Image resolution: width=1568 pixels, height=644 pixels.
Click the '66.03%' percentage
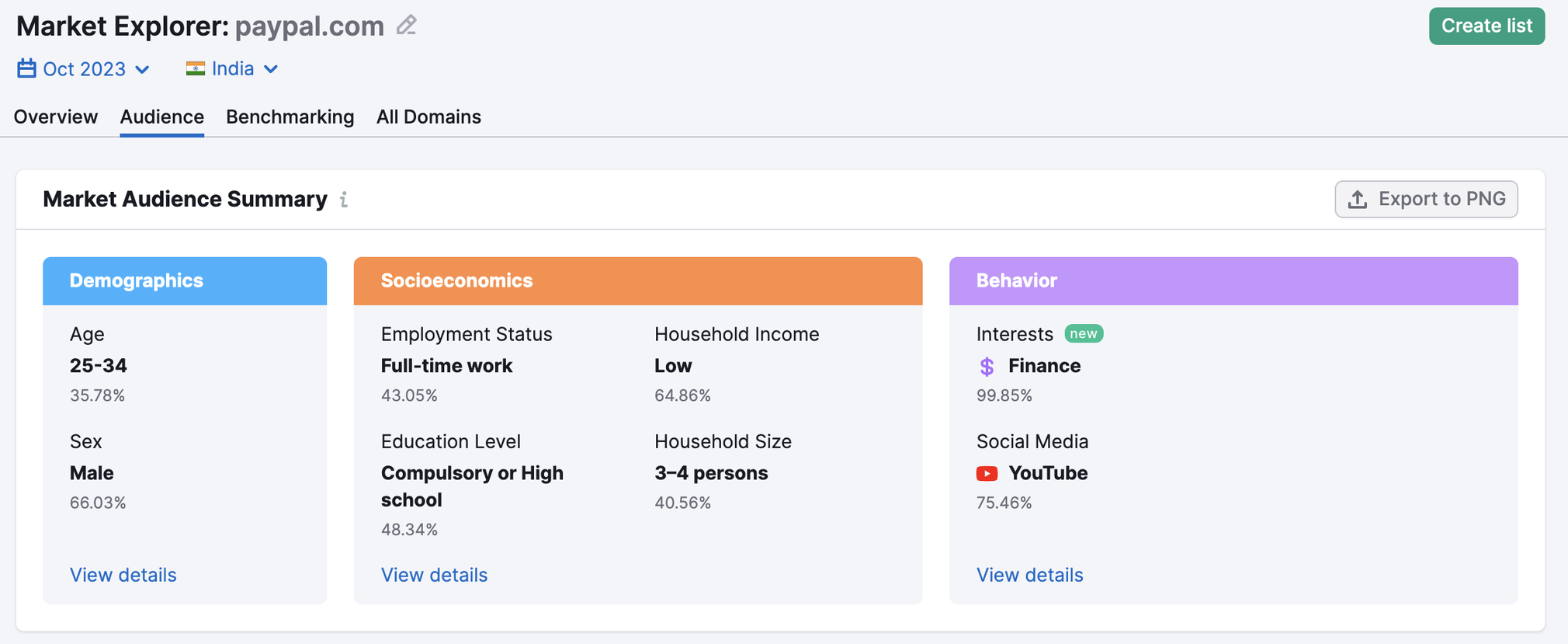(x=98, y=503)
